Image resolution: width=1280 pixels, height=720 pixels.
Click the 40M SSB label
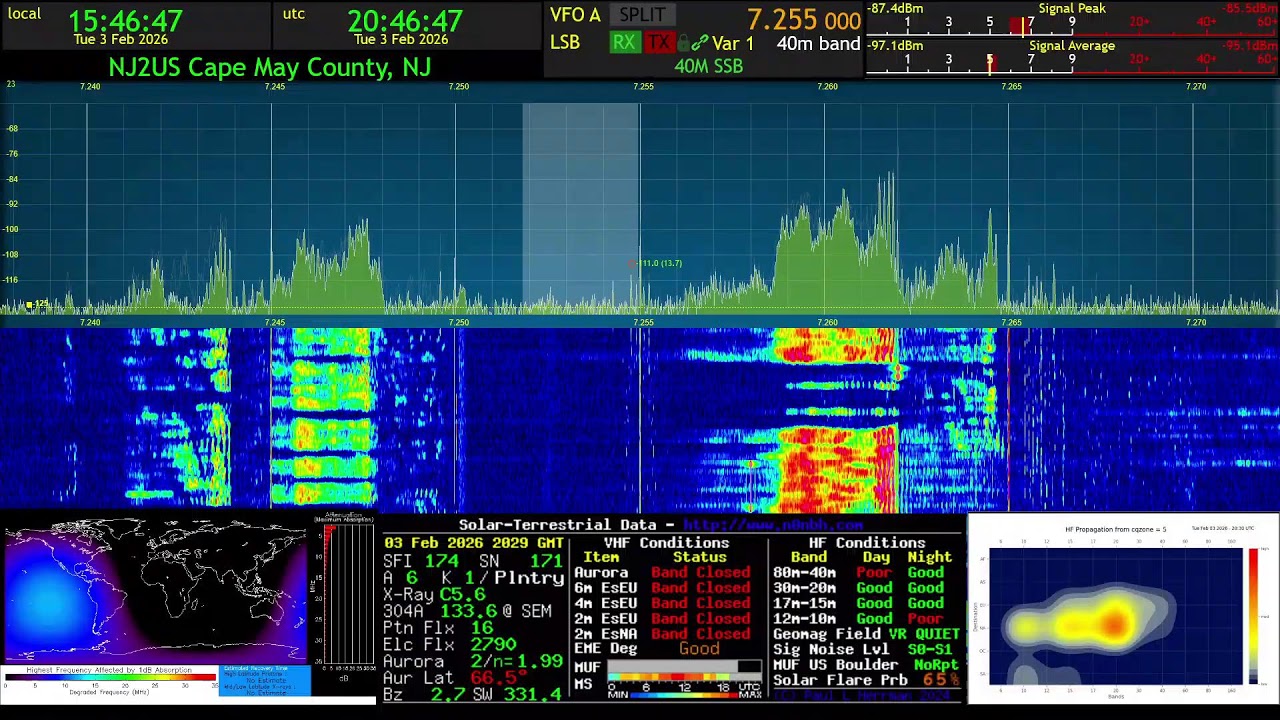[708, 67]
